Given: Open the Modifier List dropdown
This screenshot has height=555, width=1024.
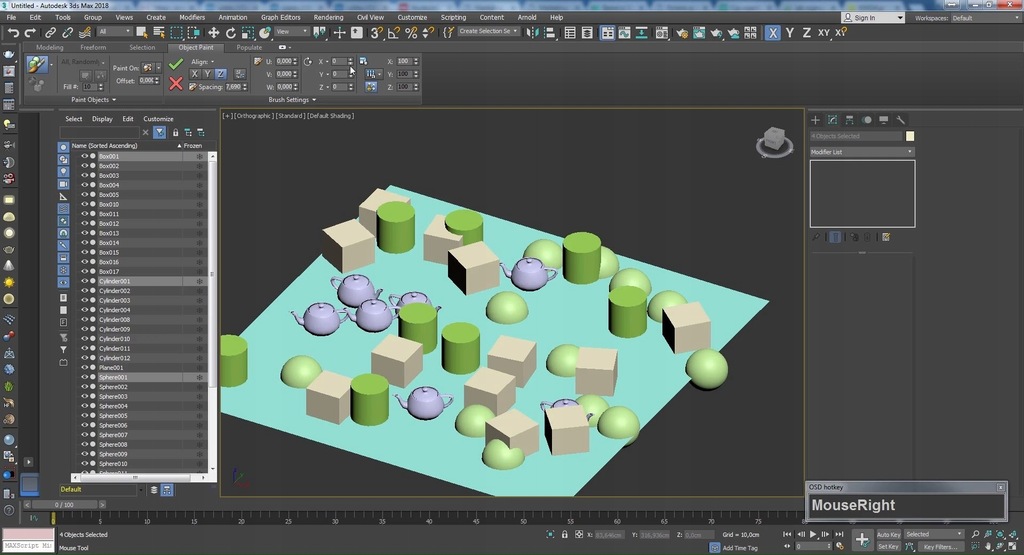Looking at the screenshot, I should [x=861, y=152].
